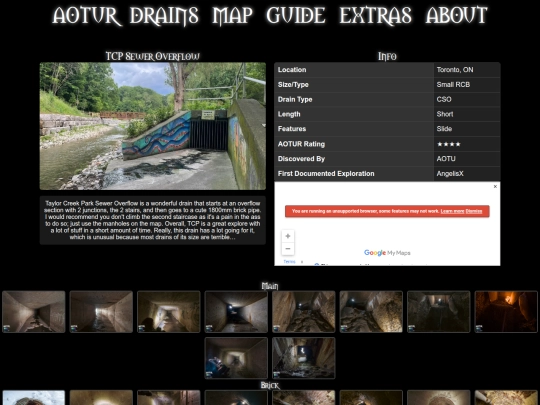The width and height of the screenshot is (540, 405).
Task: Select the Small RCB size value
Action: tap(453, 85)
